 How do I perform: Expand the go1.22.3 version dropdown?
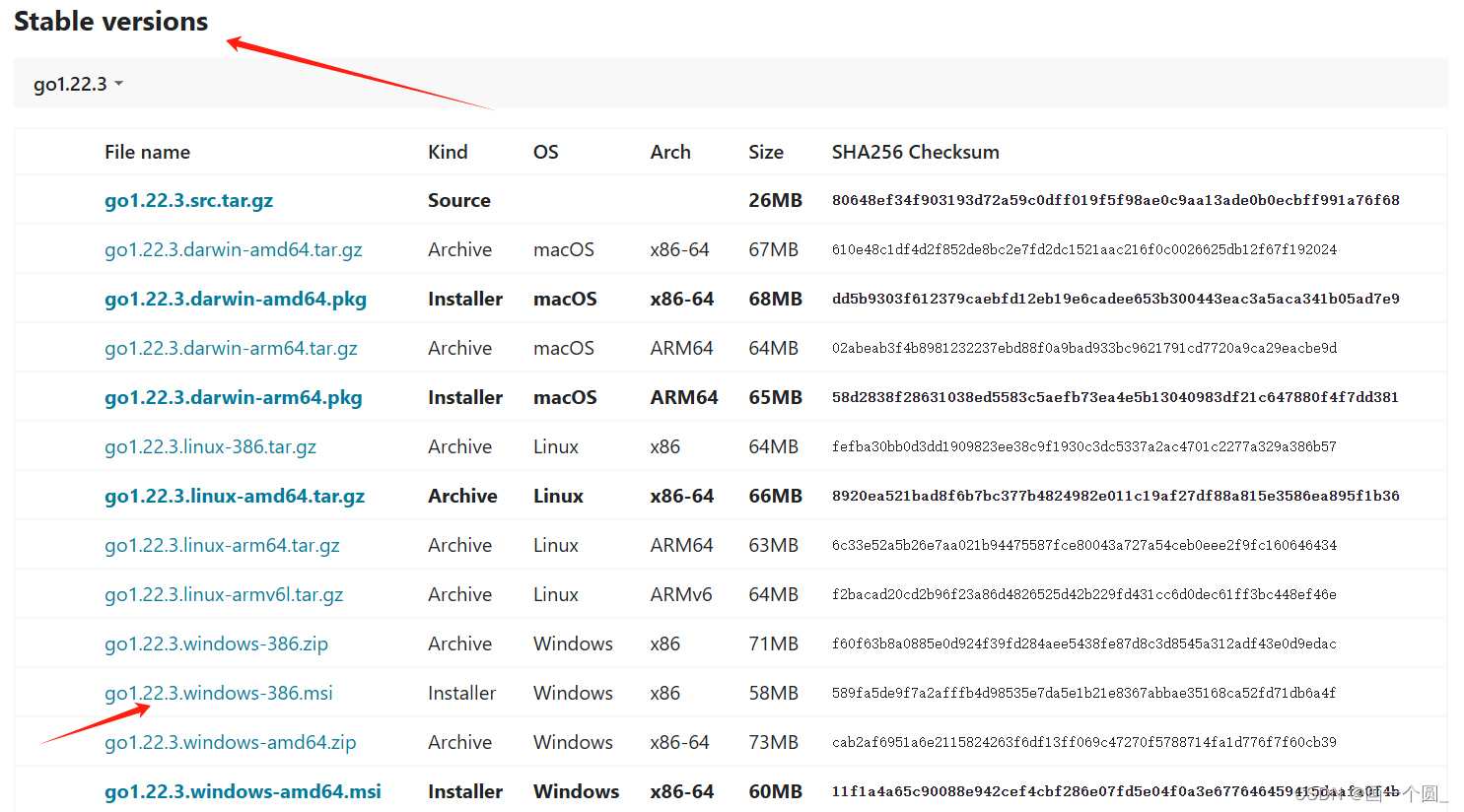78,84
